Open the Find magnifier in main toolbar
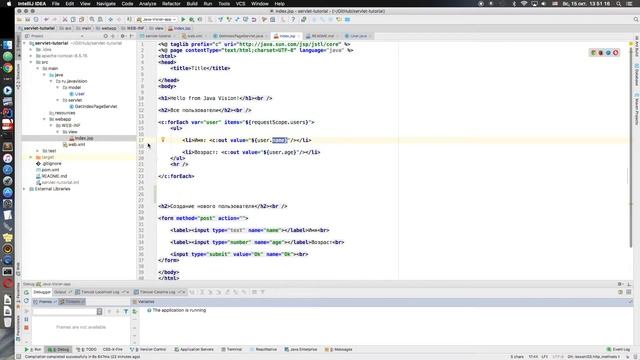Image resolution: width=640 pixels, height=360 pixels. pos(92,19)
